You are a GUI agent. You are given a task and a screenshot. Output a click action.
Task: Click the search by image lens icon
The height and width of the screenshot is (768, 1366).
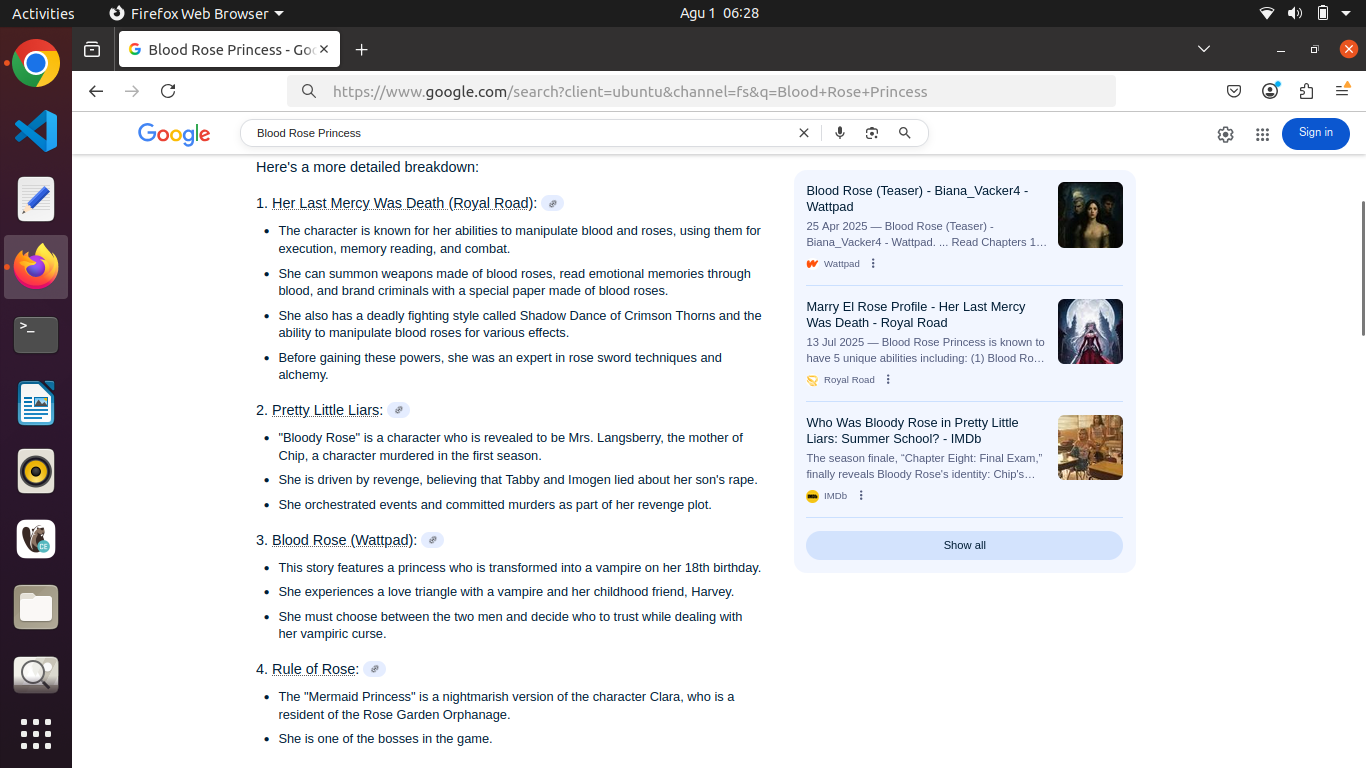[x=872, y=133]
